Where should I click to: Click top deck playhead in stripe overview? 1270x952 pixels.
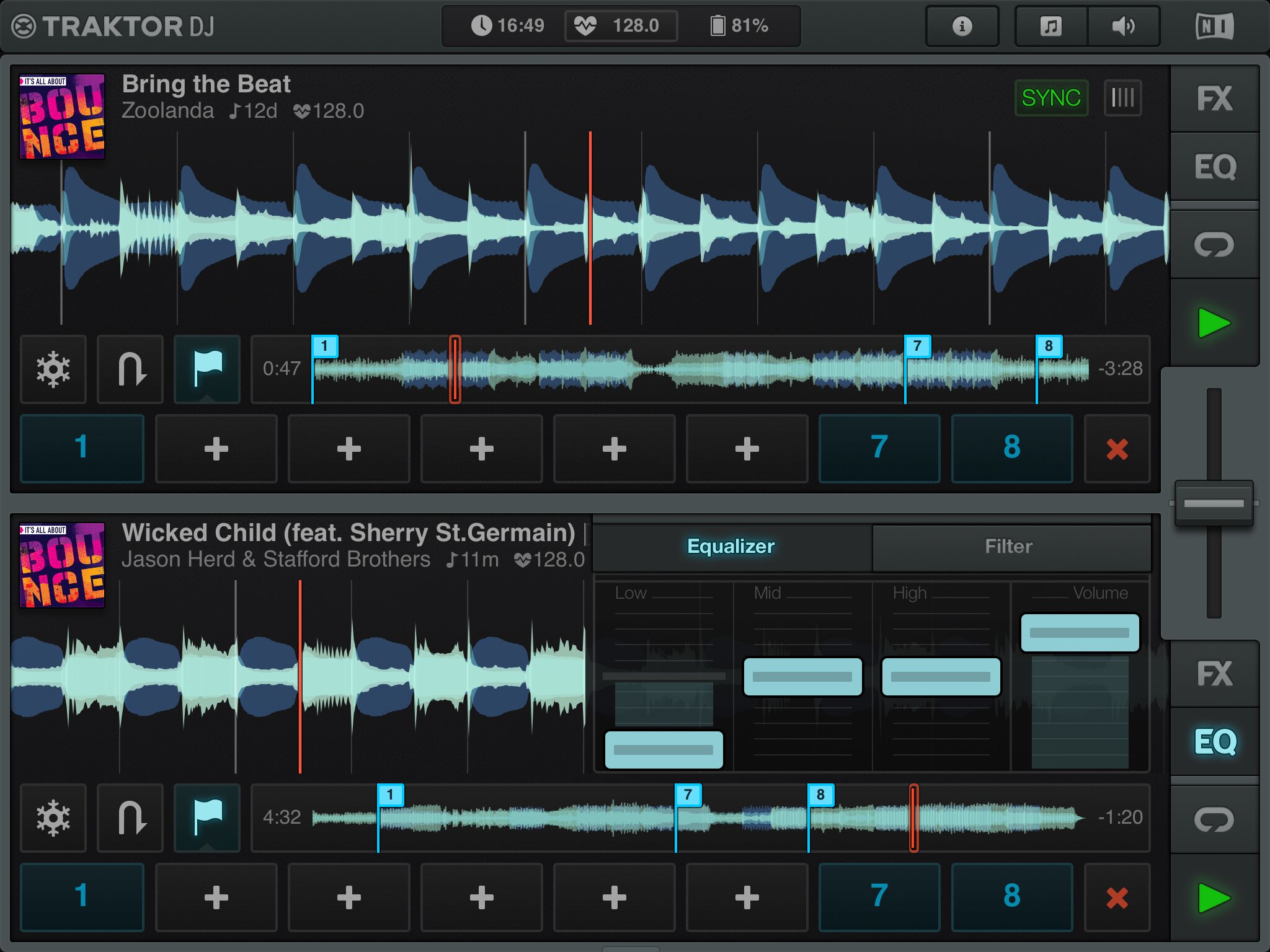tap(455, 369)
